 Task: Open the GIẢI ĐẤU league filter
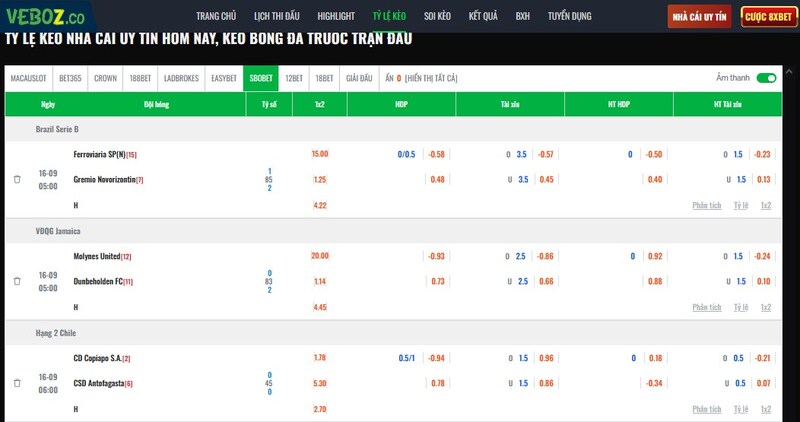point(359,78)
